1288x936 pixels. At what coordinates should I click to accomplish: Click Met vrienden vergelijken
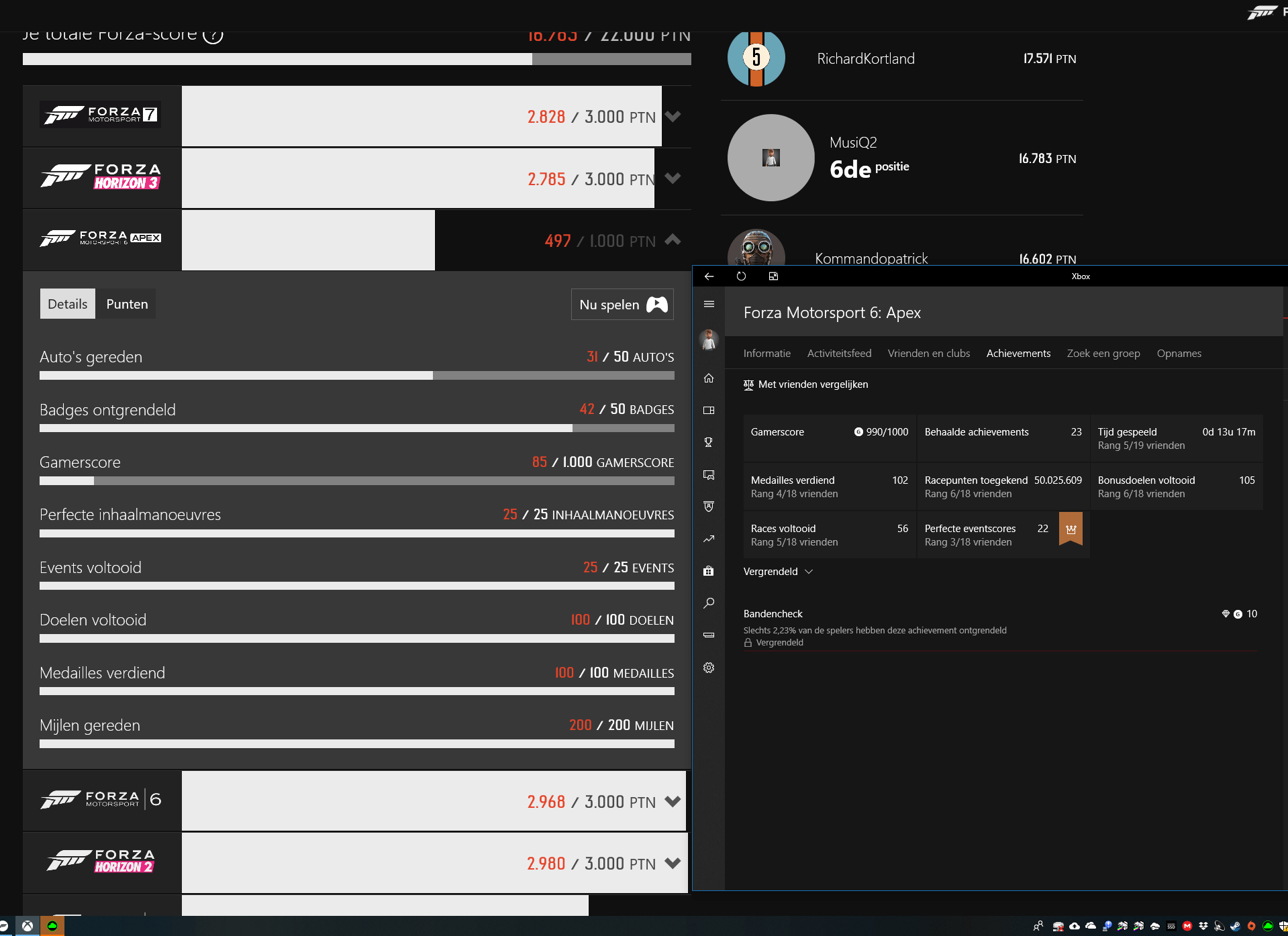(806, 384)
